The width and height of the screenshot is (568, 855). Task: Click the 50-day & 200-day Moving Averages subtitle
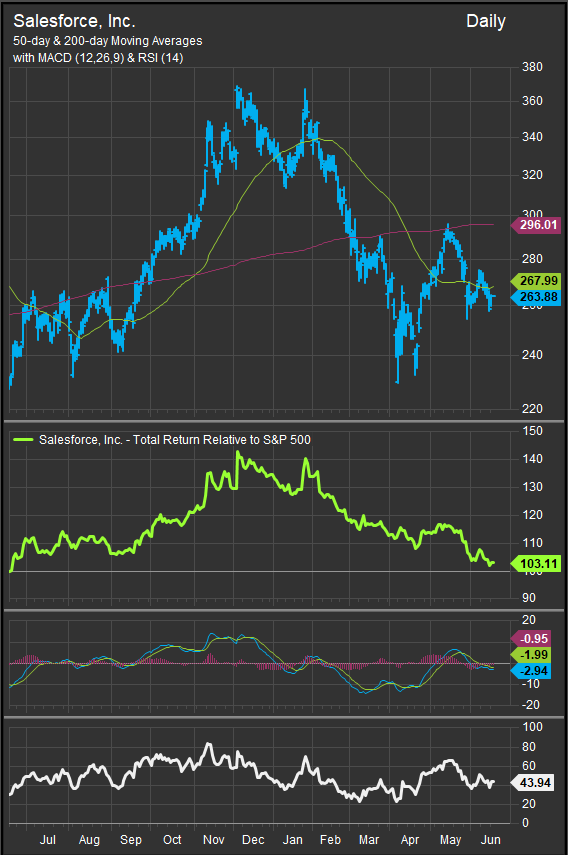(107, 41)
